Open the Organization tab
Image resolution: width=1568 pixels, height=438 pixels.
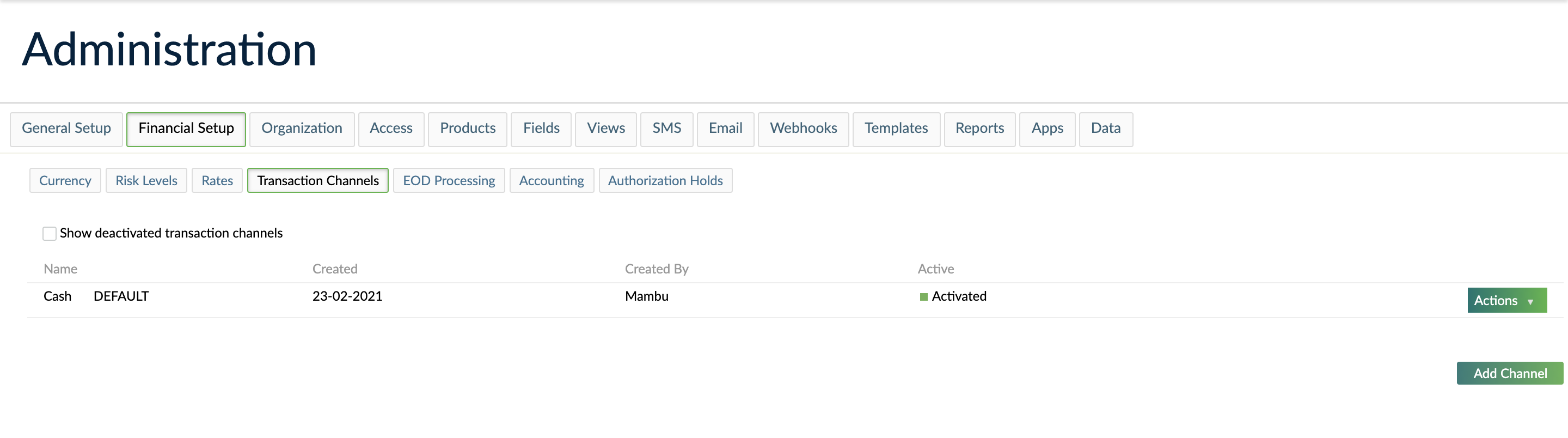click(x=301, y=129)
